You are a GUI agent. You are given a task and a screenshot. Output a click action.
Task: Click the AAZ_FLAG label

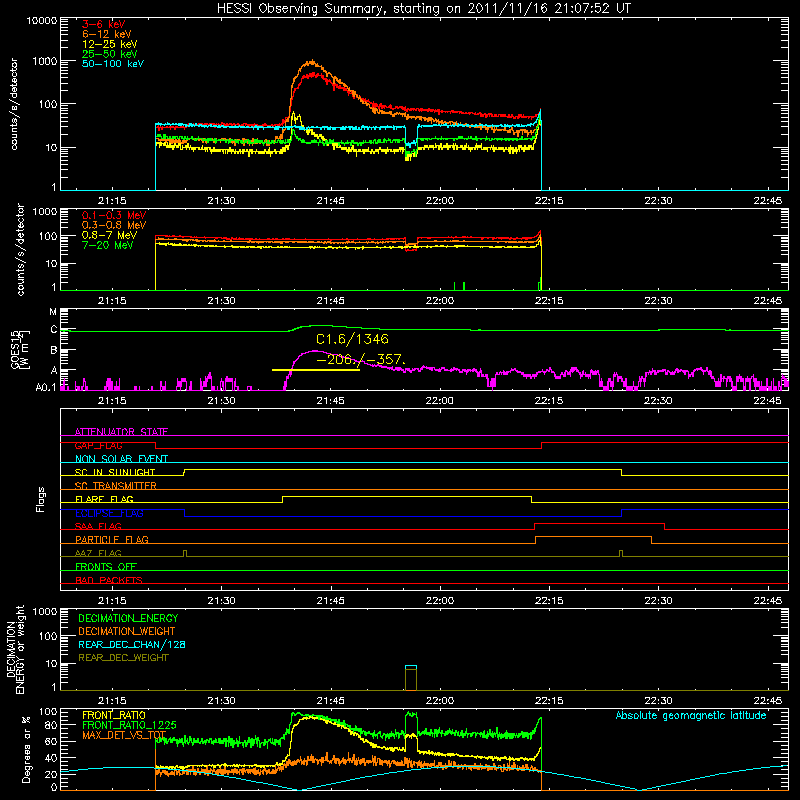point(98,553)
